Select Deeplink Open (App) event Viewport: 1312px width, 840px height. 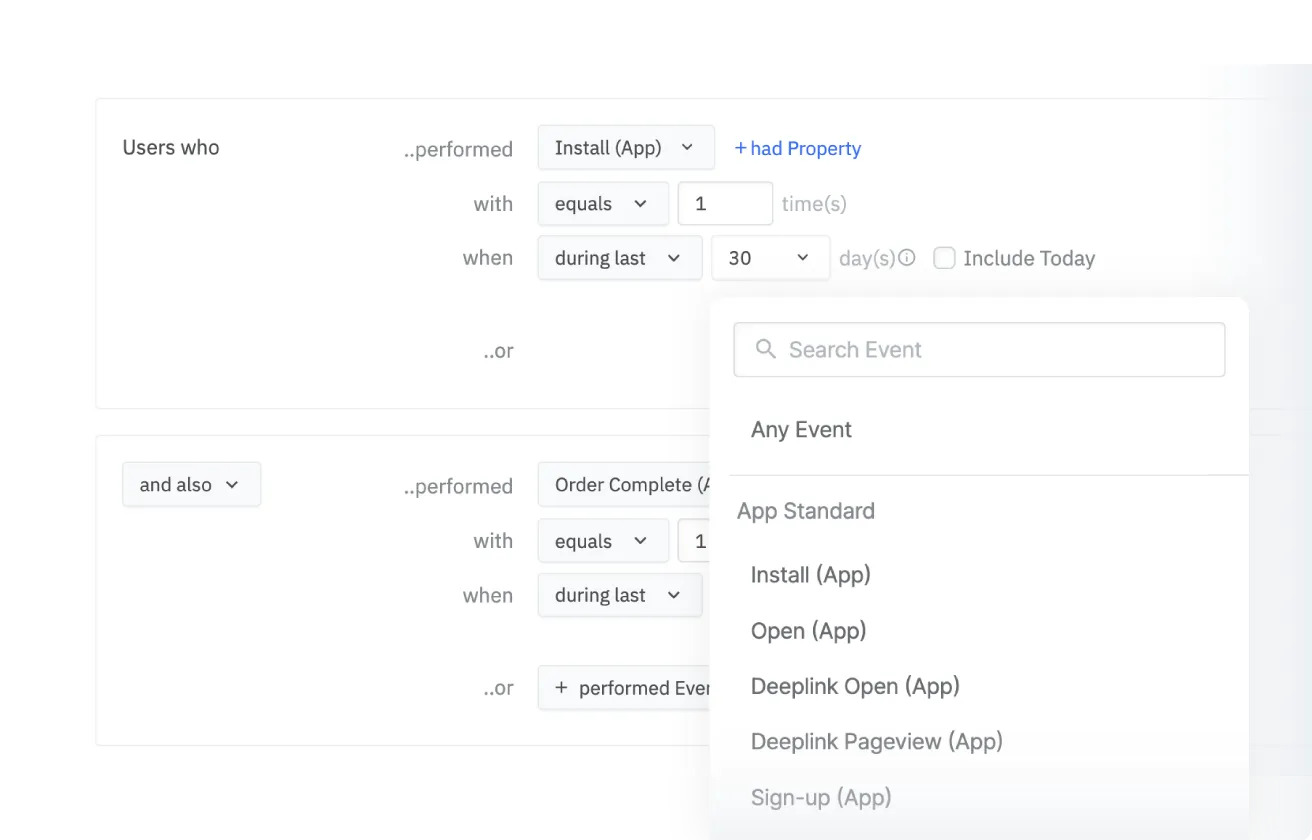[855, 686]
